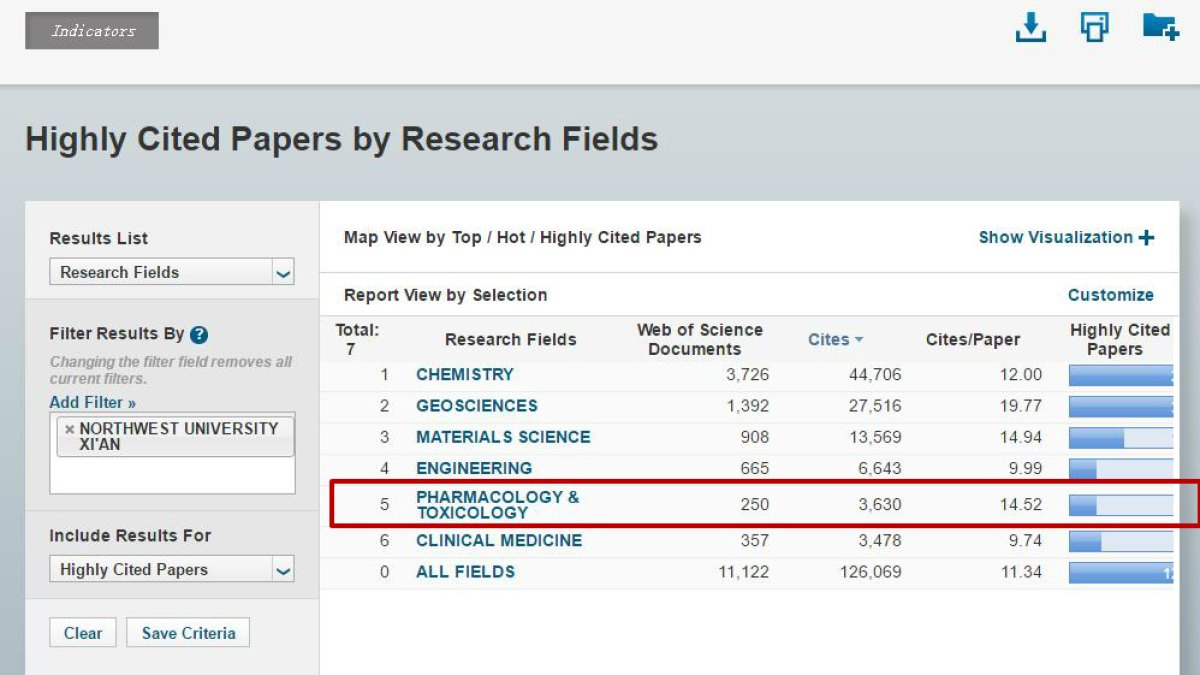Sort by the Cites column header
Viewport: 1200px width, 675px height.
pyautogui.click(x=828, y=340)
